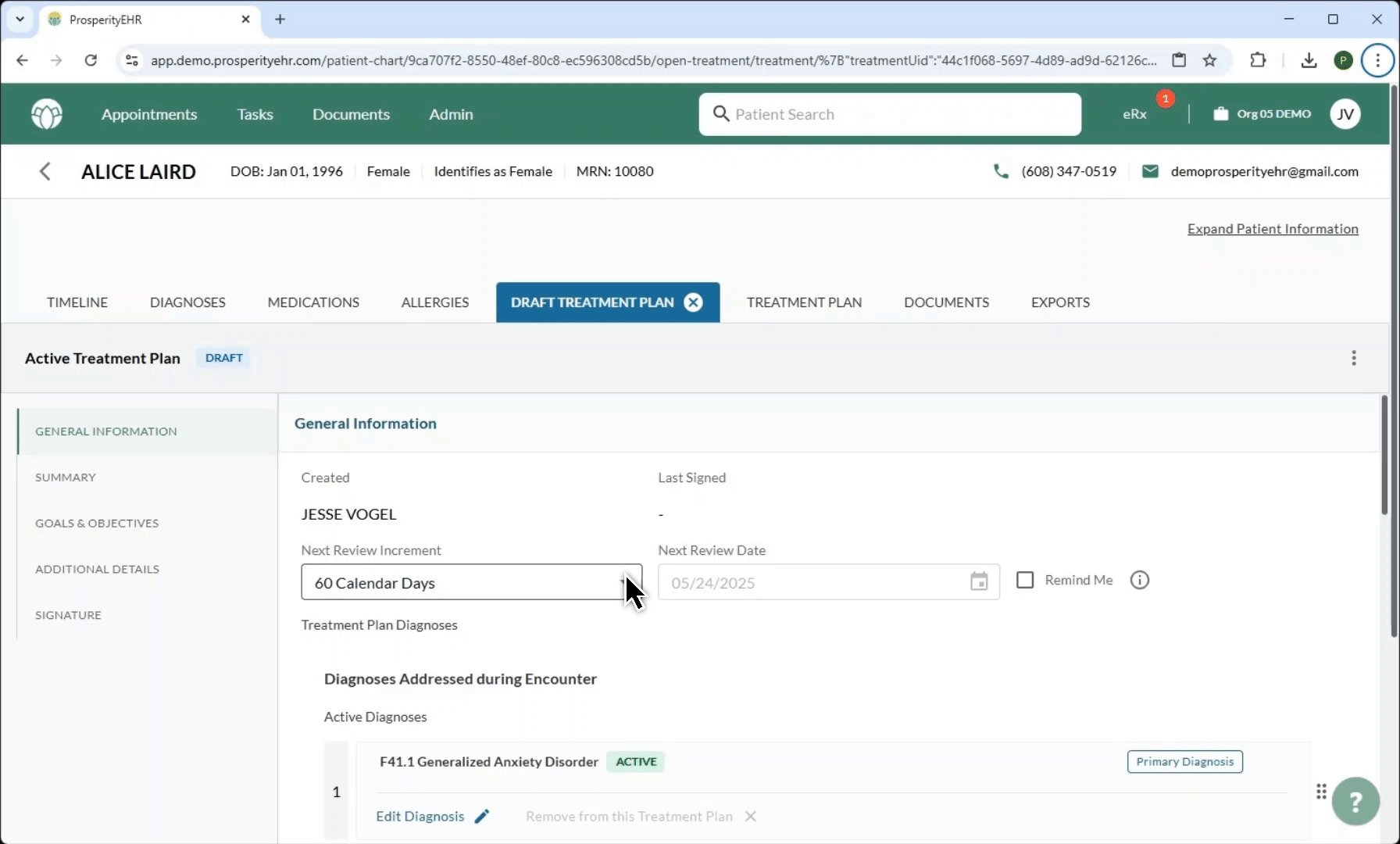Switch to the Medications tab
Image resolution: width=1400 pixels, height=844 pixels.
pos(313,302)
